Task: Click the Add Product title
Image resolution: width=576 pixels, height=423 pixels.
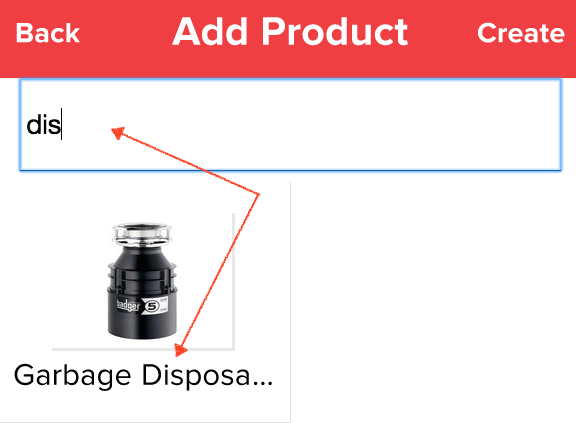Action: pyautogui.click(x=290, y=32)
